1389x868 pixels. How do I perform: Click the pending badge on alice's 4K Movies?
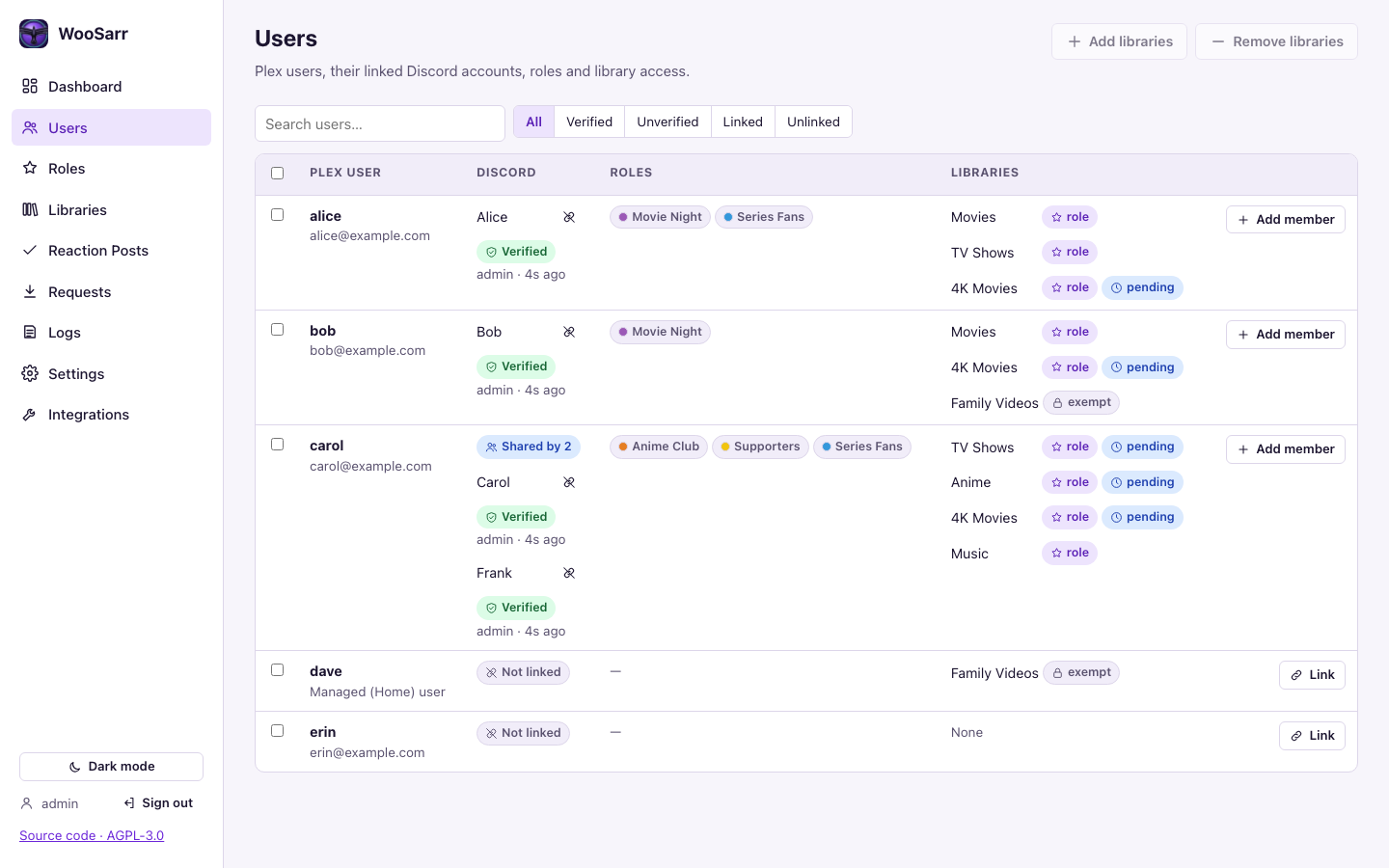click(1142, 287)
